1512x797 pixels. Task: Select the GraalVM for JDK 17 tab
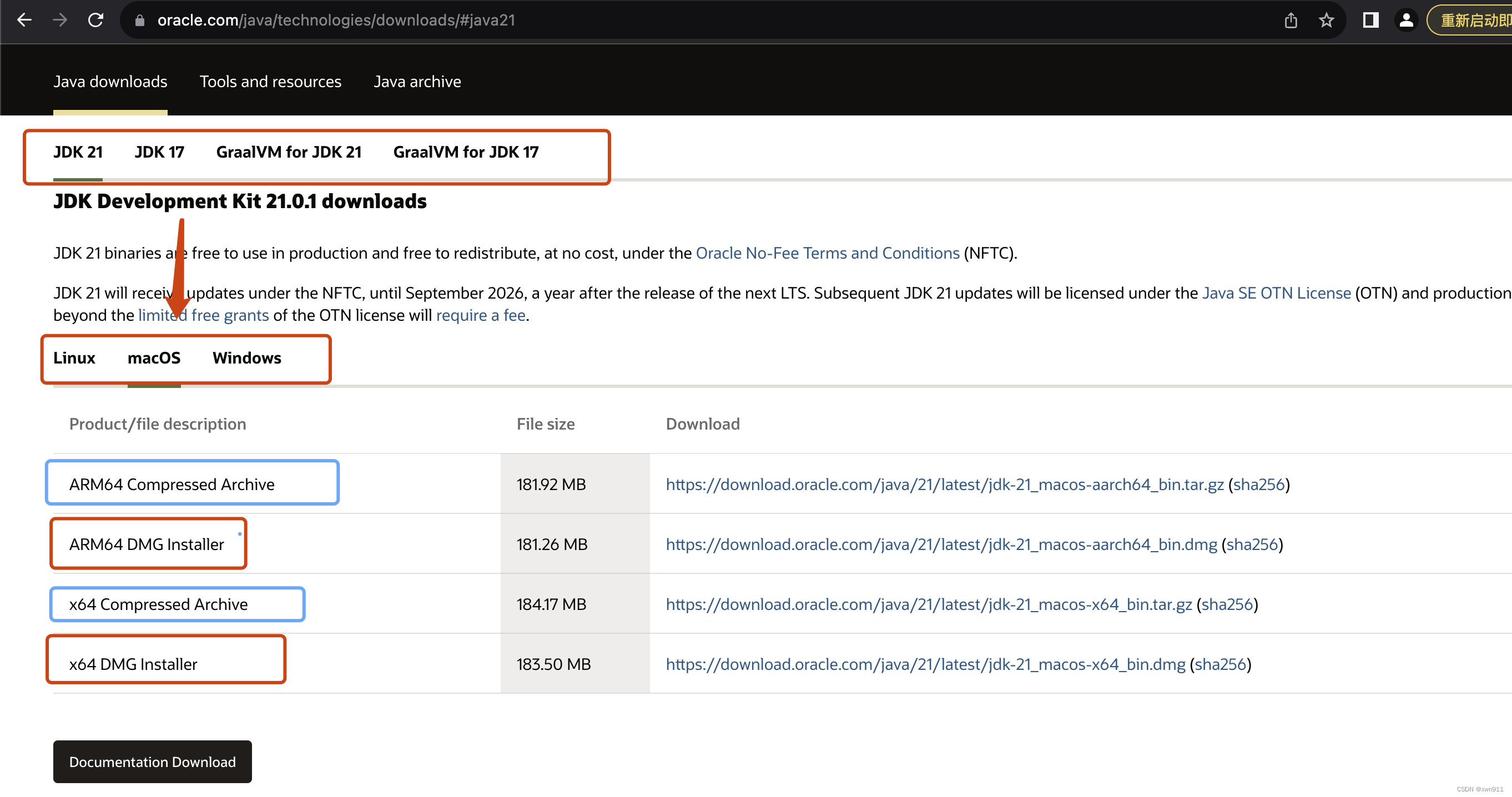click(466, 152)
